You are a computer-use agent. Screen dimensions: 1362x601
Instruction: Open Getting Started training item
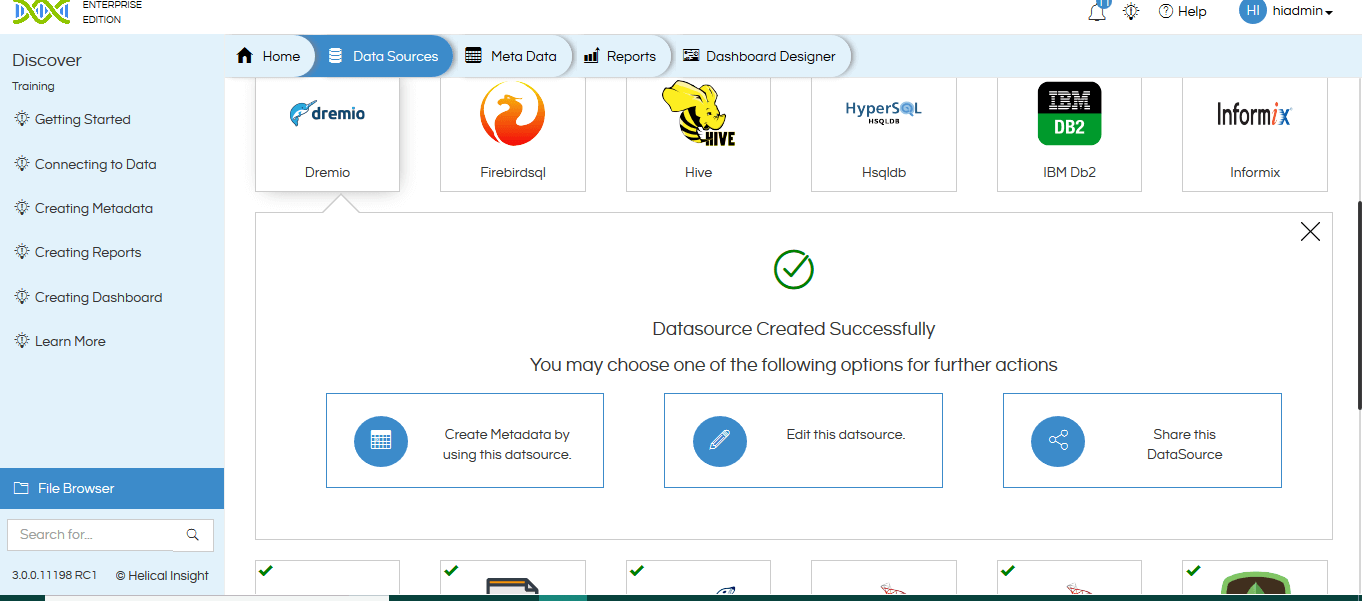[83, 119]
